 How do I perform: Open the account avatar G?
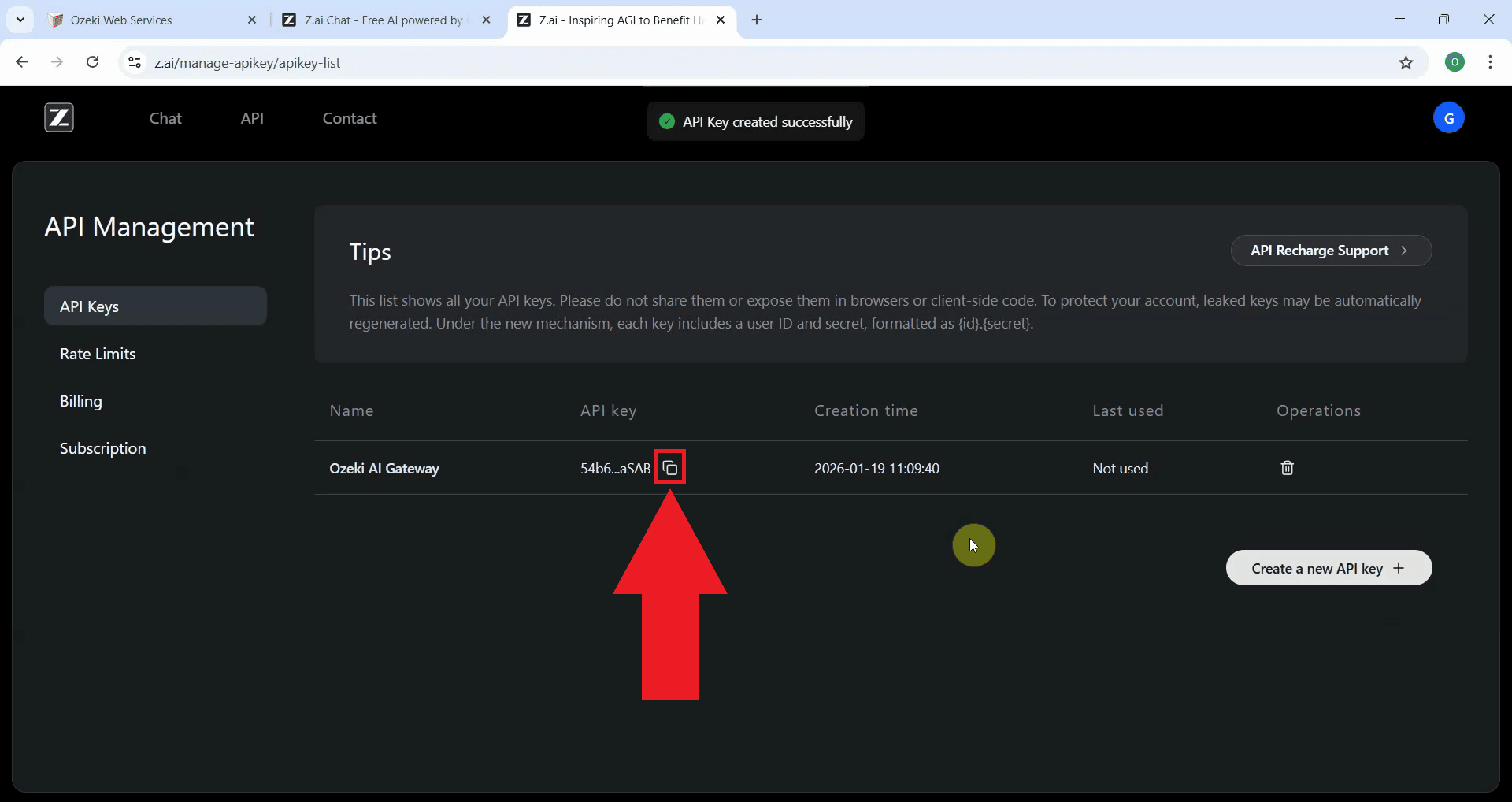pos(1450,117)
